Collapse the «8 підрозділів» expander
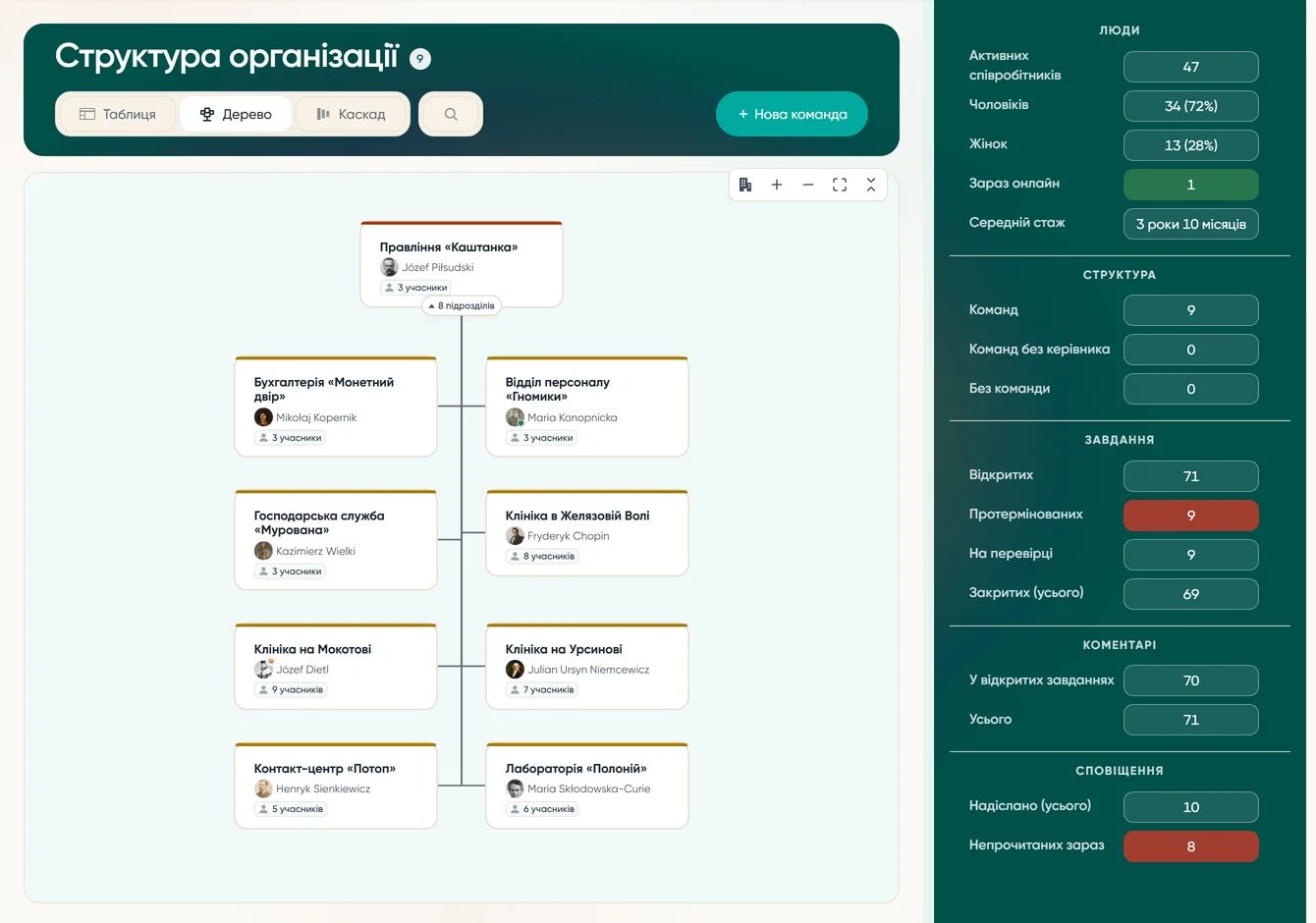Screen dimensions: 1316x923 (462, 305)
